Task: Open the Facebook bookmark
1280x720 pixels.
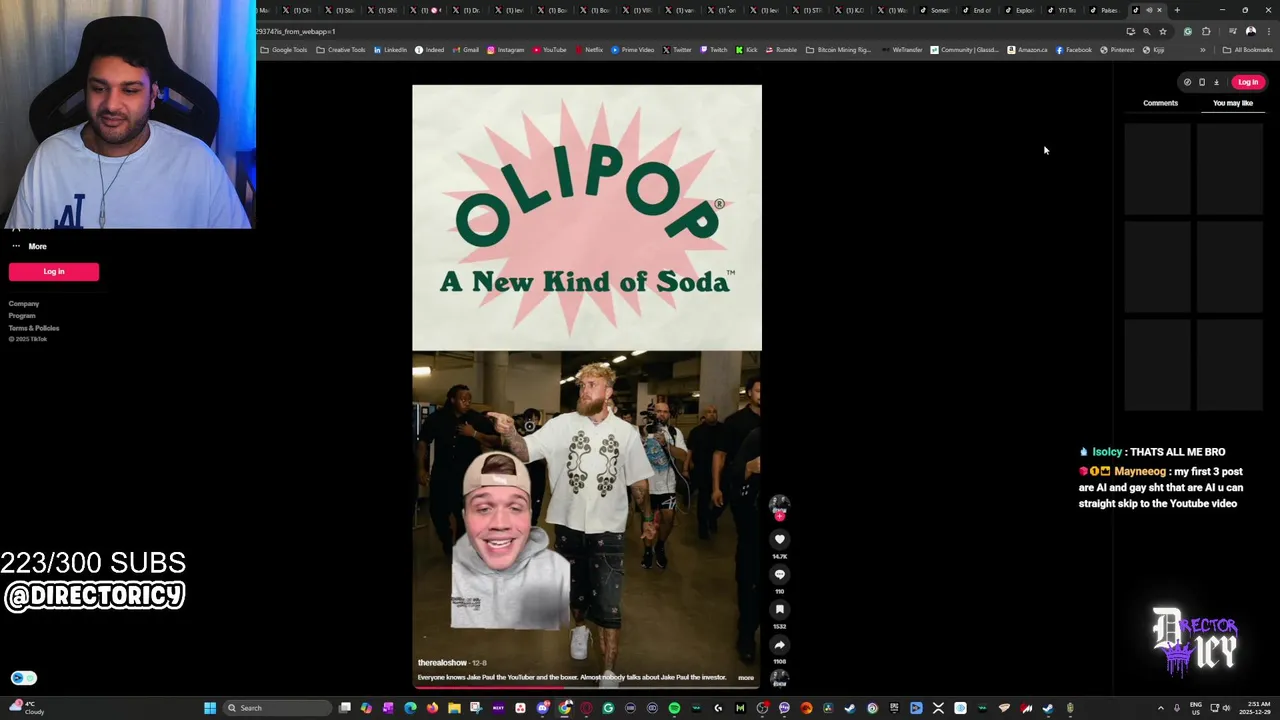Action: (x=1074, y=50)
